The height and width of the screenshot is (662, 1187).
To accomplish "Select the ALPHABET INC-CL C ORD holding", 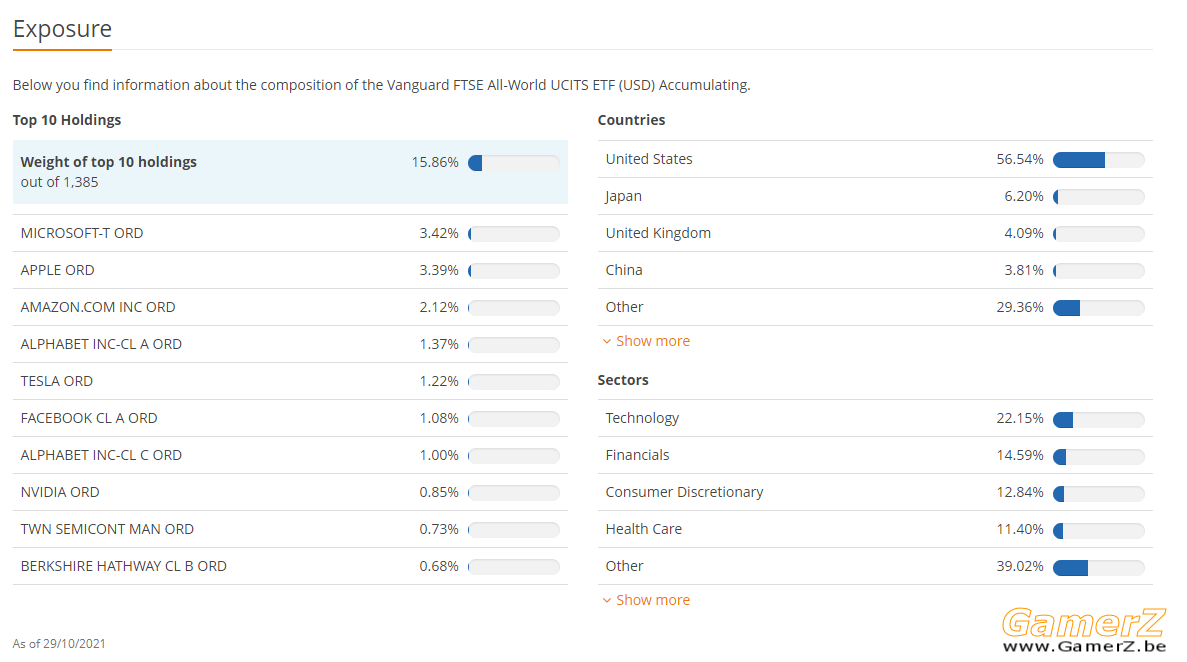I will point(290,456).
